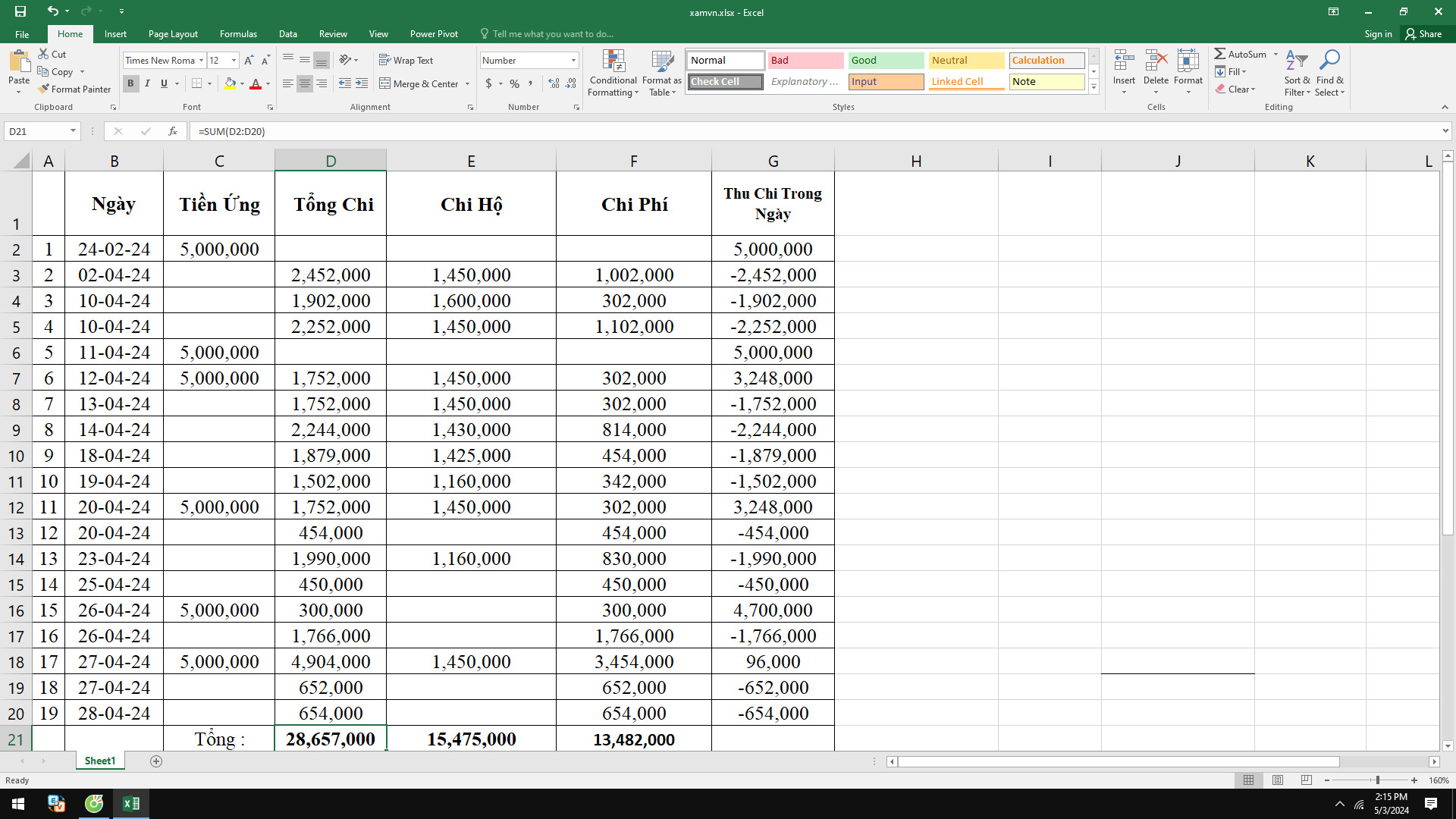Apply the Percent Style format
The height and width of the screenshot is (819, 1456).
point(515,83)
